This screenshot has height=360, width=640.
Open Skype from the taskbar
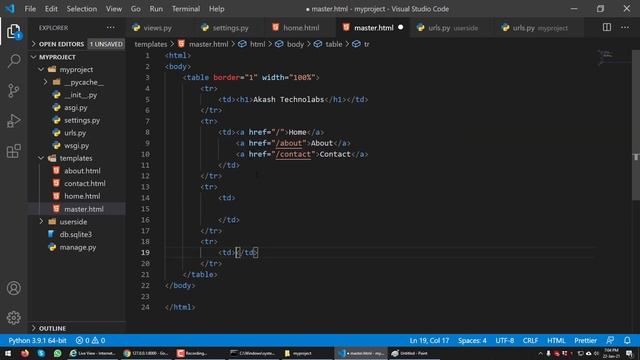tap(41, 353)
